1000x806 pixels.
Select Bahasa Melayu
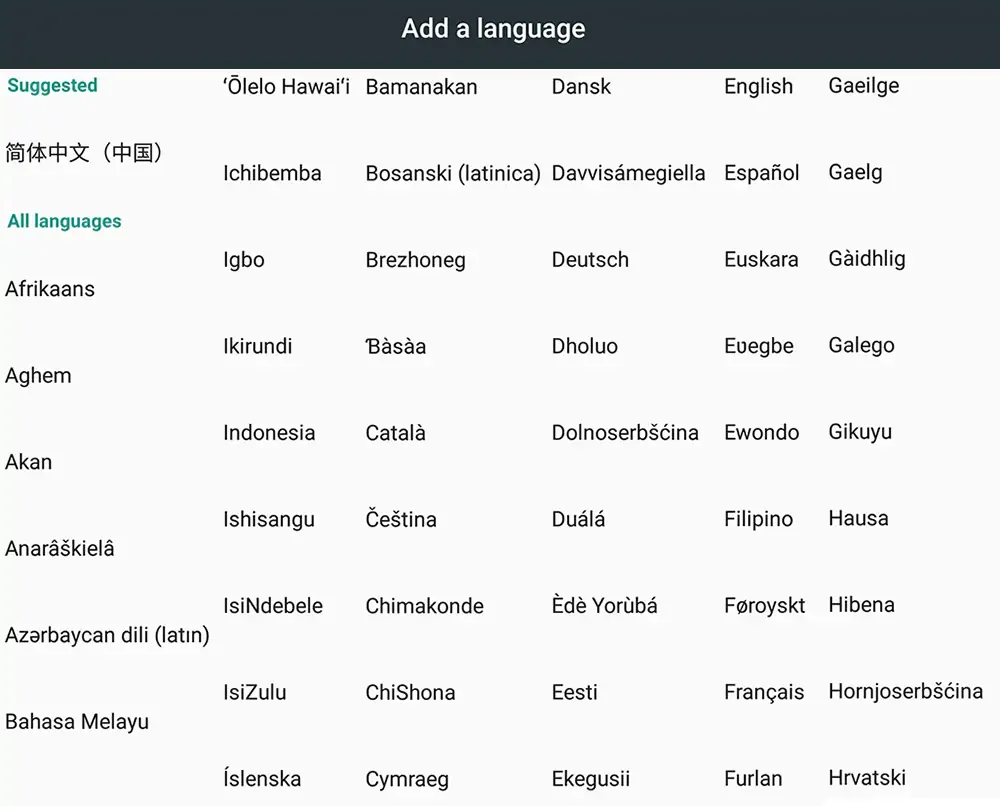coord(77,722)
